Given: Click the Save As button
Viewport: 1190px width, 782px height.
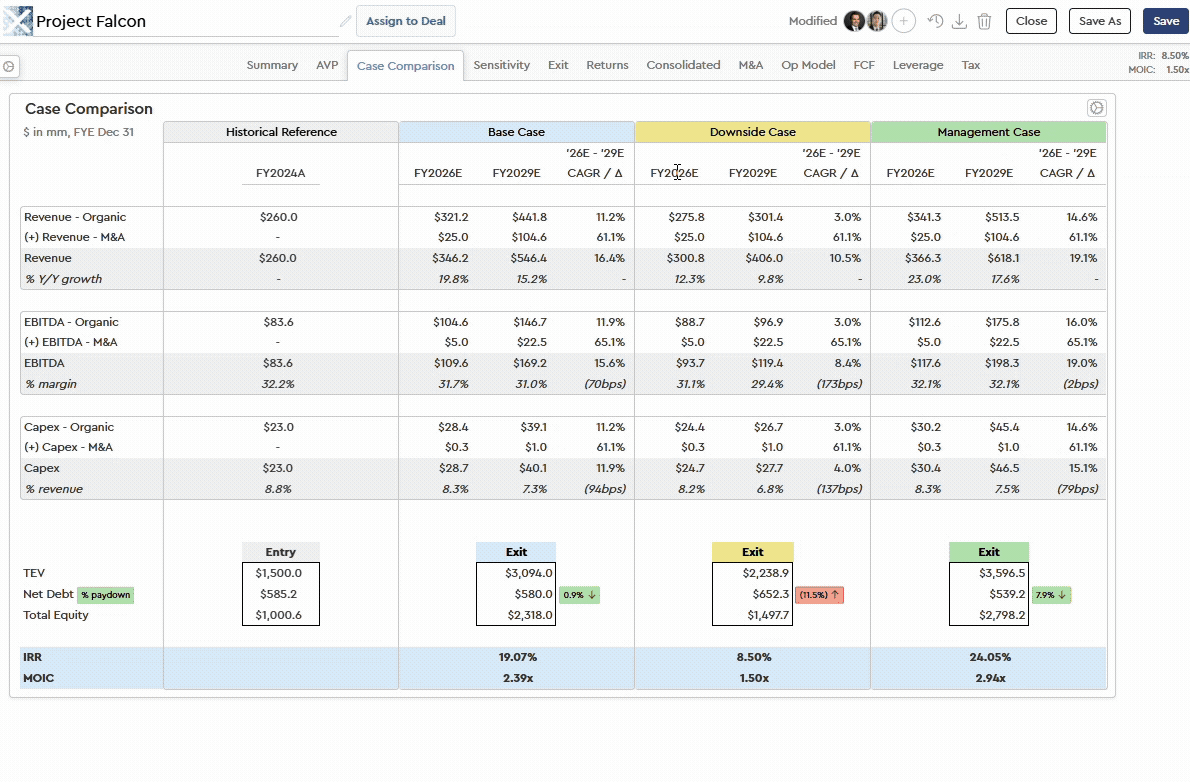Looking at the screenshot, I should tap(1100, 21).
